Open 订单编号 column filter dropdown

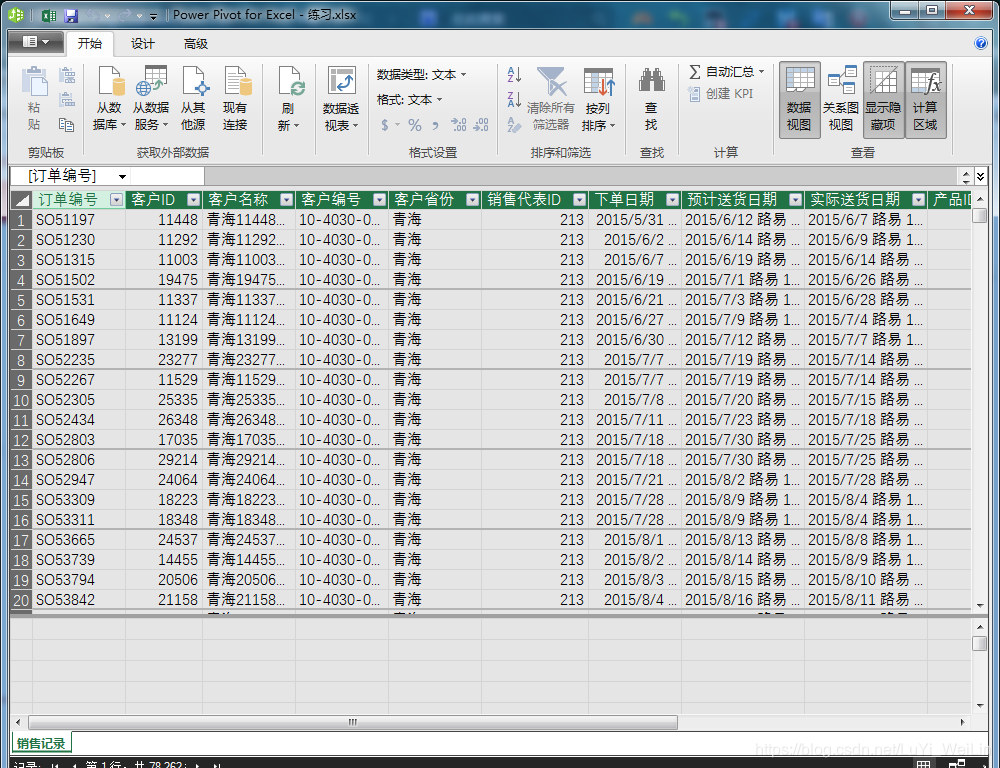click(x=116, y=200)
